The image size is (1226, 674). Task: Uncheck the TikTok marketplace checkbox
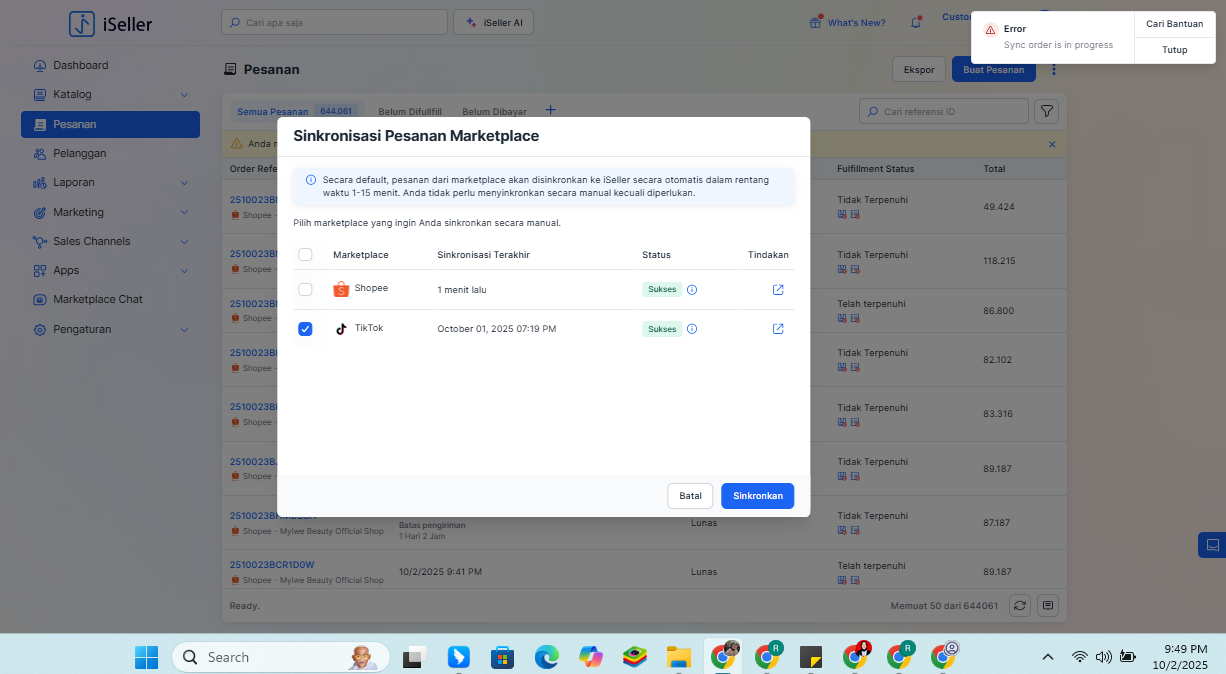tap(305, 329)
